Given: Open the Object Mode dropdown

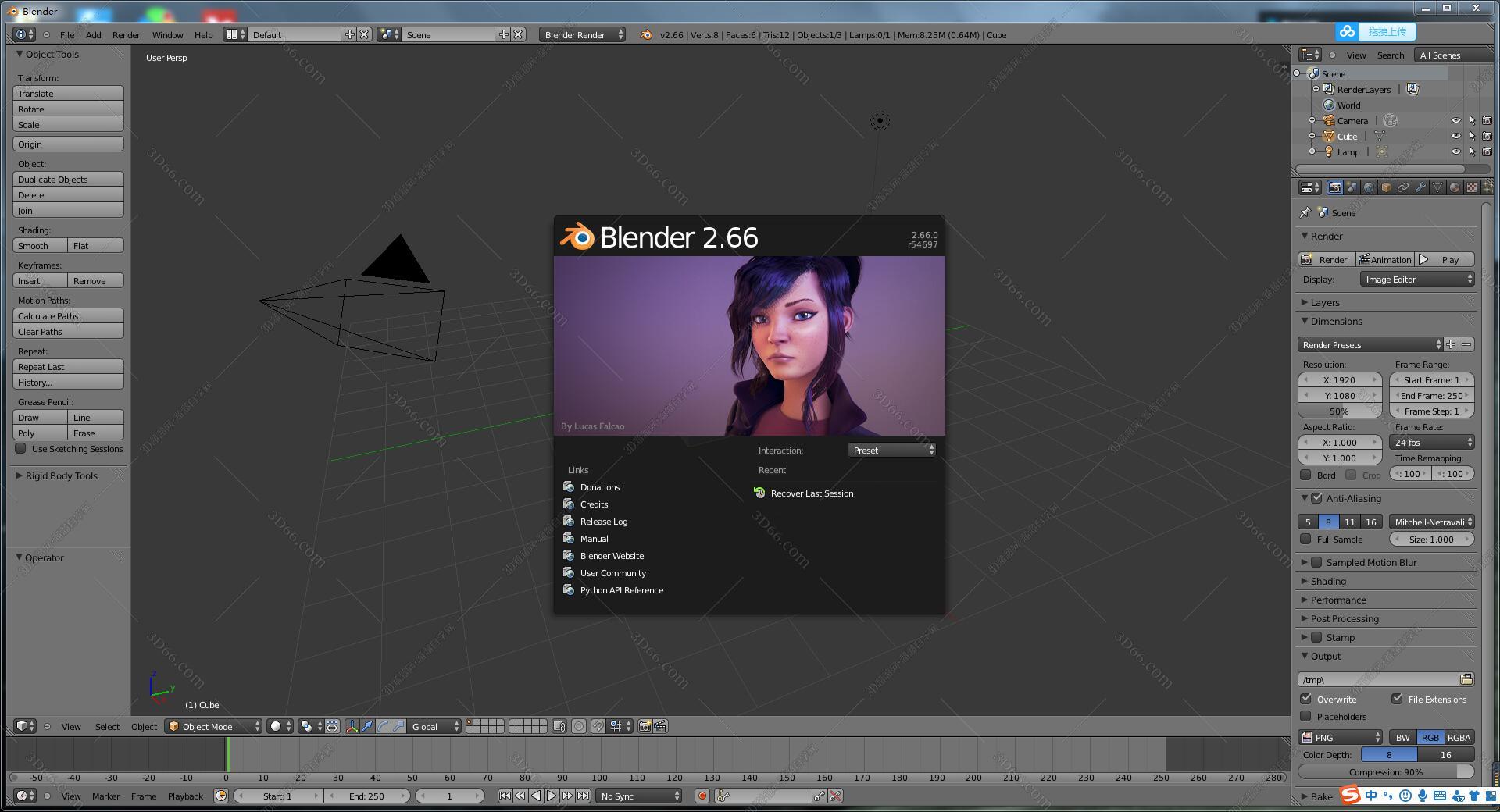Looking at the screenshot, I should tap(212, 727).
